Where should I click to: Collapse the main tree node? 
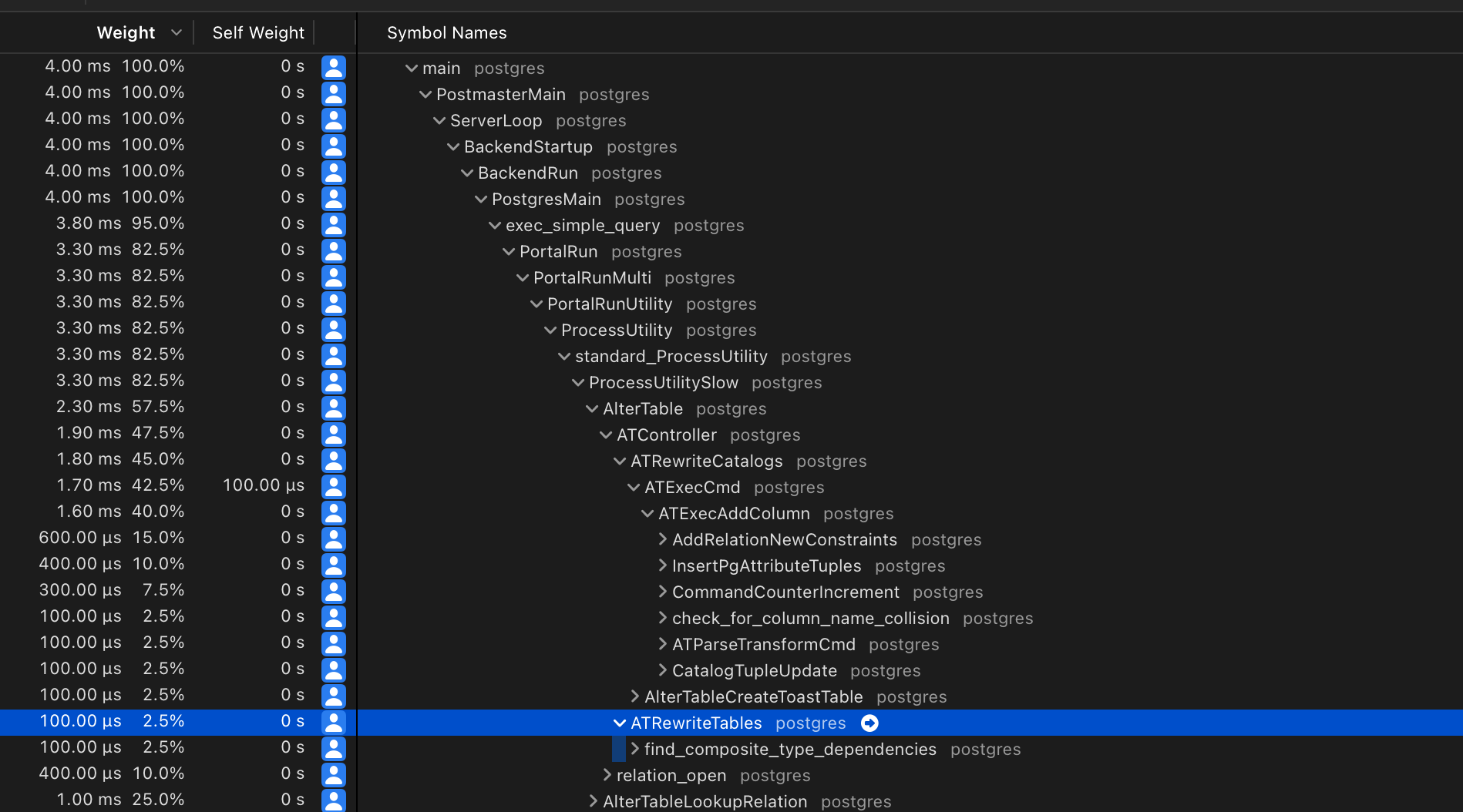[x=411, y=68]
